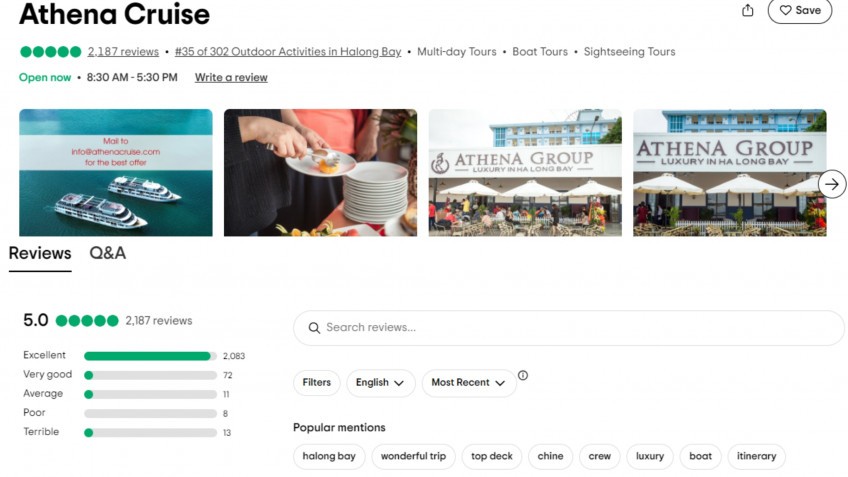Click the share icon near Save

point(748,10)
